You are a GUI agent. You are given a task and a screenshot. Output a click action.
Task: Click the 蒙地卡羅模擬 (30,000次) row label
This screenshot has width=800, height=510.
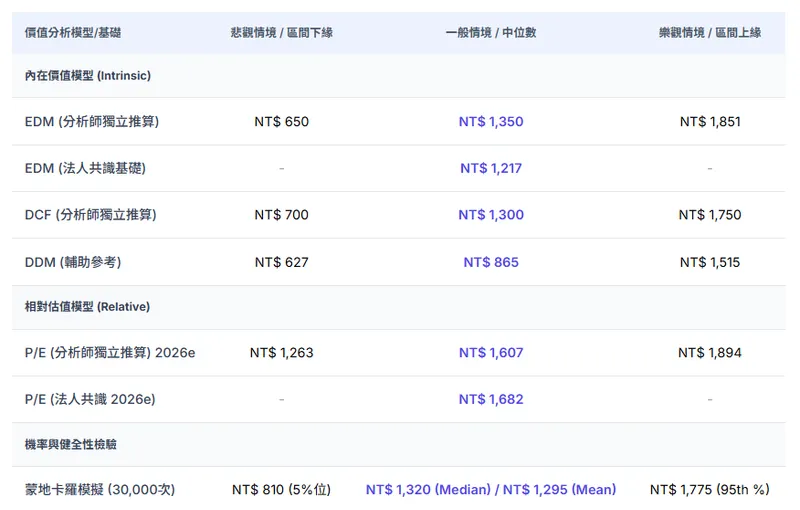coord(100,490)
